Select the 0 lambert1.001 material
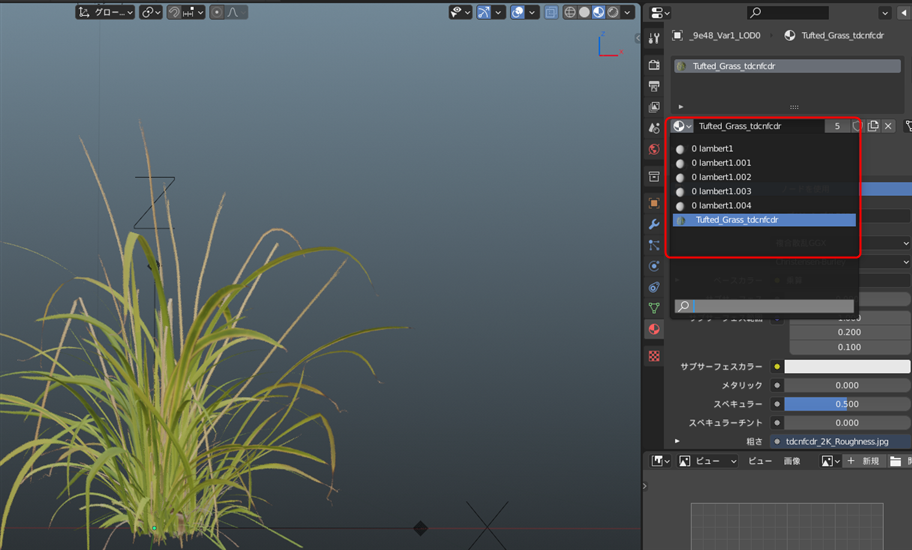This screenshot has width=912, height=550. pos(764,163)
